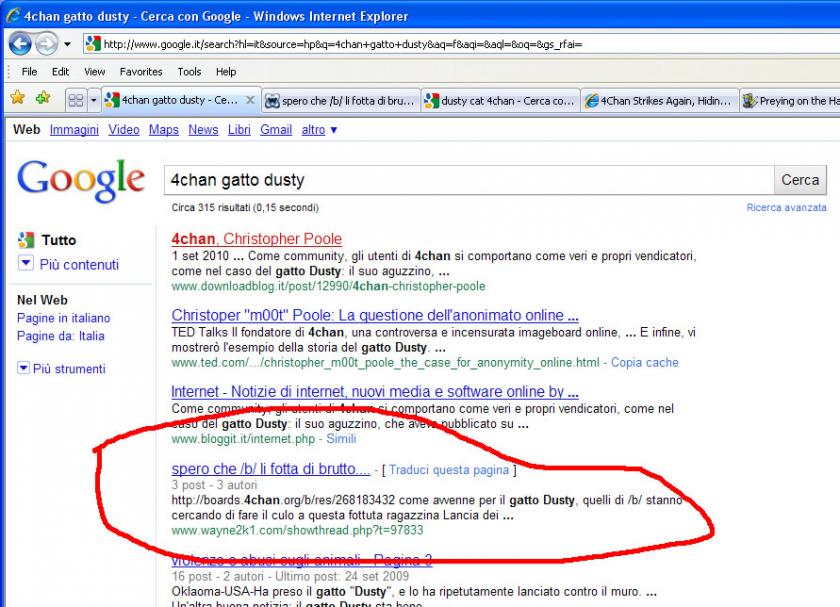
Task: Filter by 'Pagine da: Italia'
Action: tap(61, 336)
